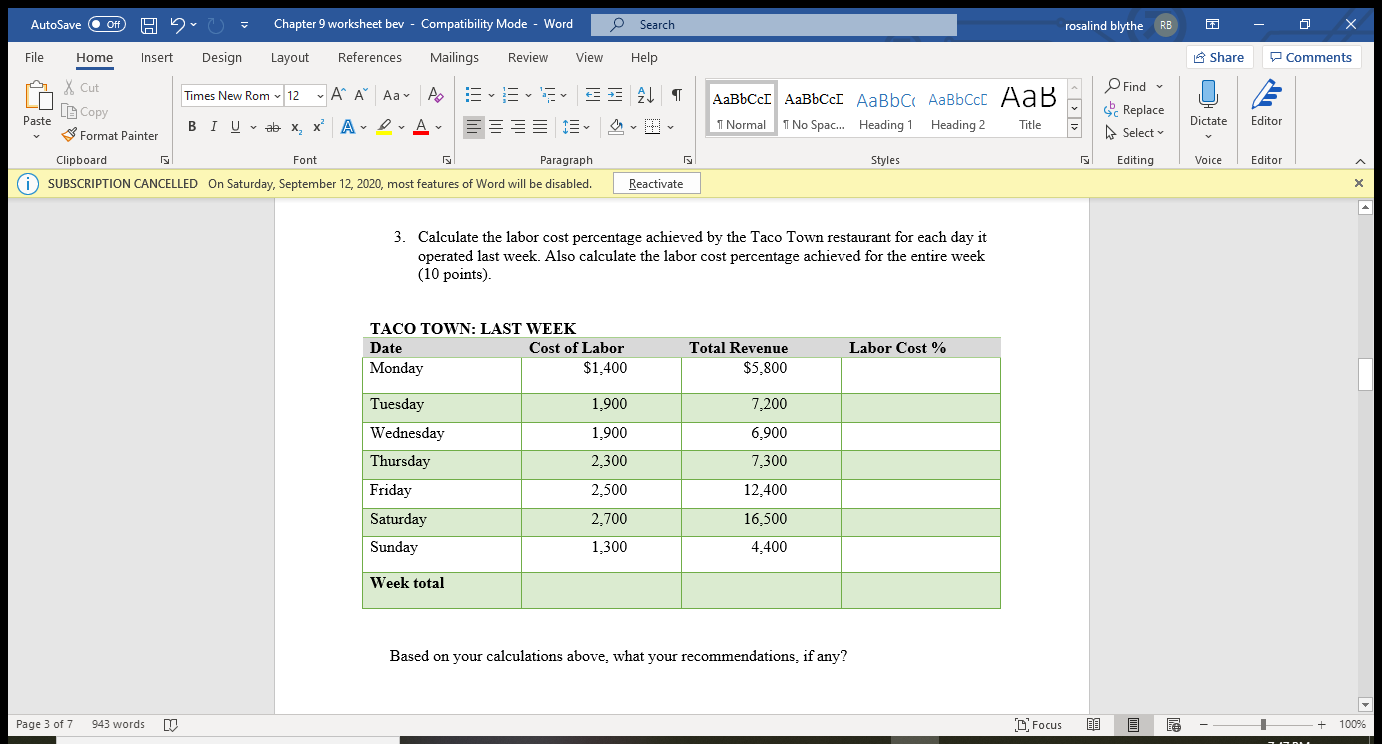Switch to the References tab
The height and width of the screenshot is (744, 1382).
[370, 57]
